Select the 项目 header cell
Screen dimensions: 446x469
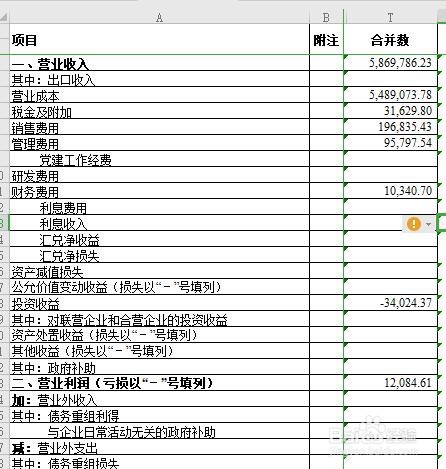click(160, 40)
